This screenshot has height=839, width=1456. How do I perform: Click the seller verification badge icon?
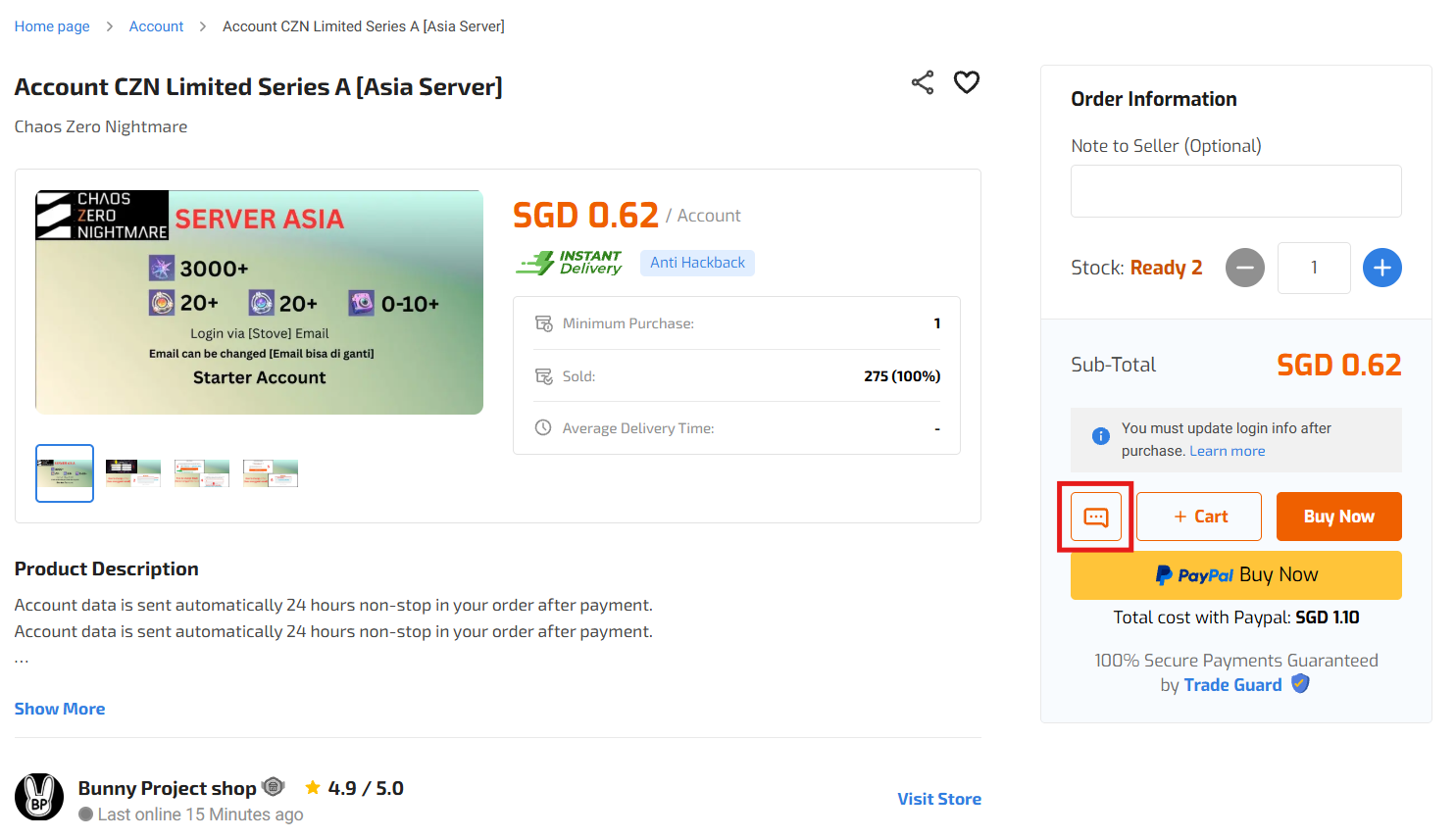point(274,787)
